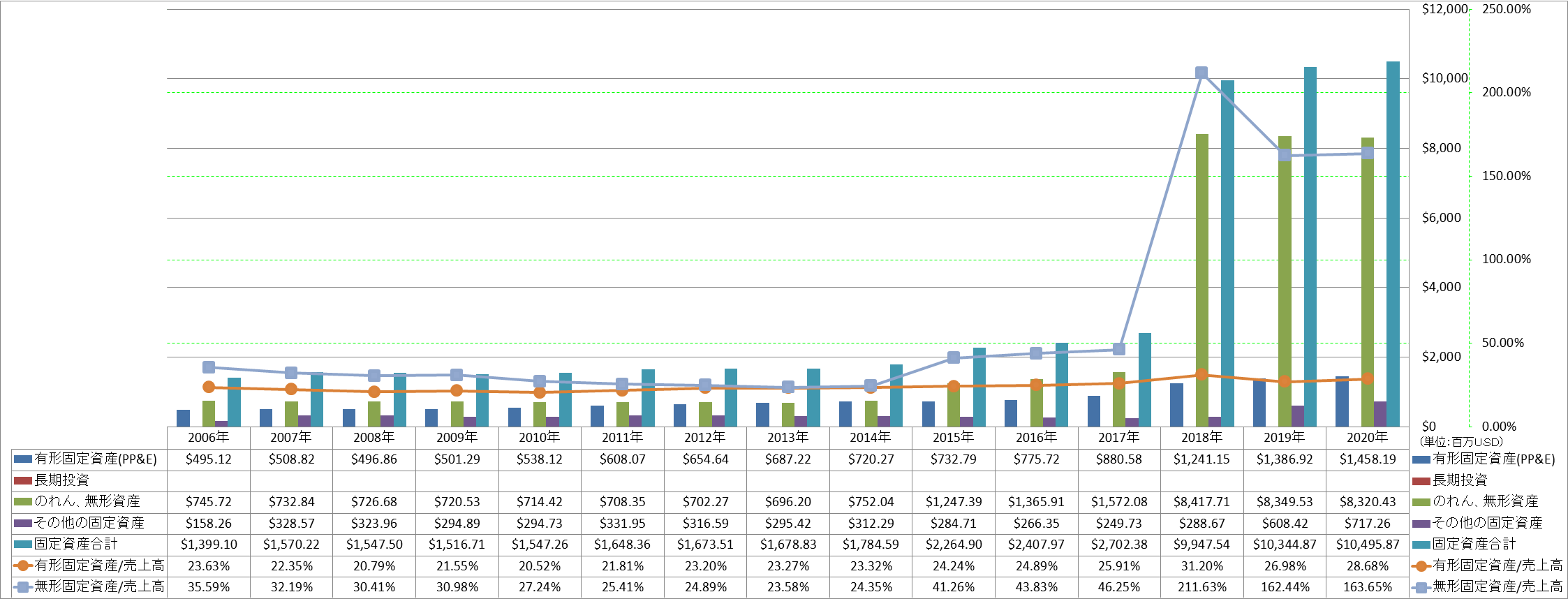Select the 2020年 column header

[x=1367, y=437]
